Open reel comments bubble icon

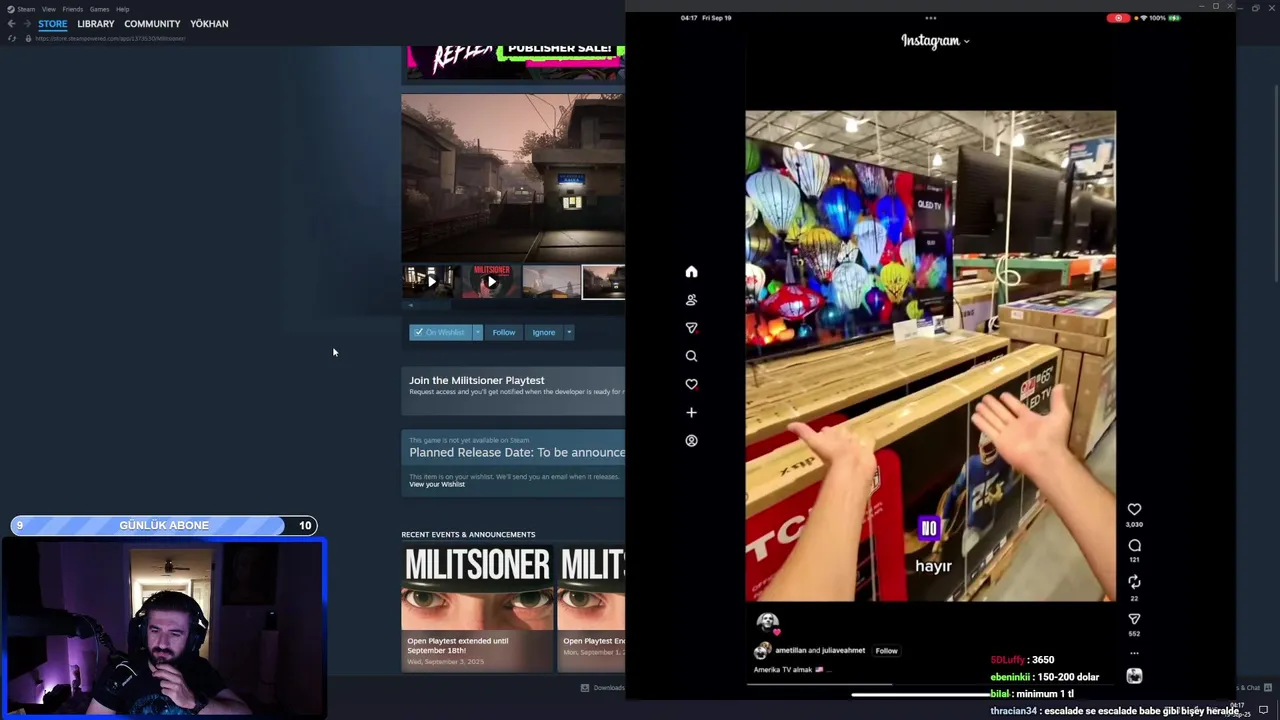(1134, 546)
